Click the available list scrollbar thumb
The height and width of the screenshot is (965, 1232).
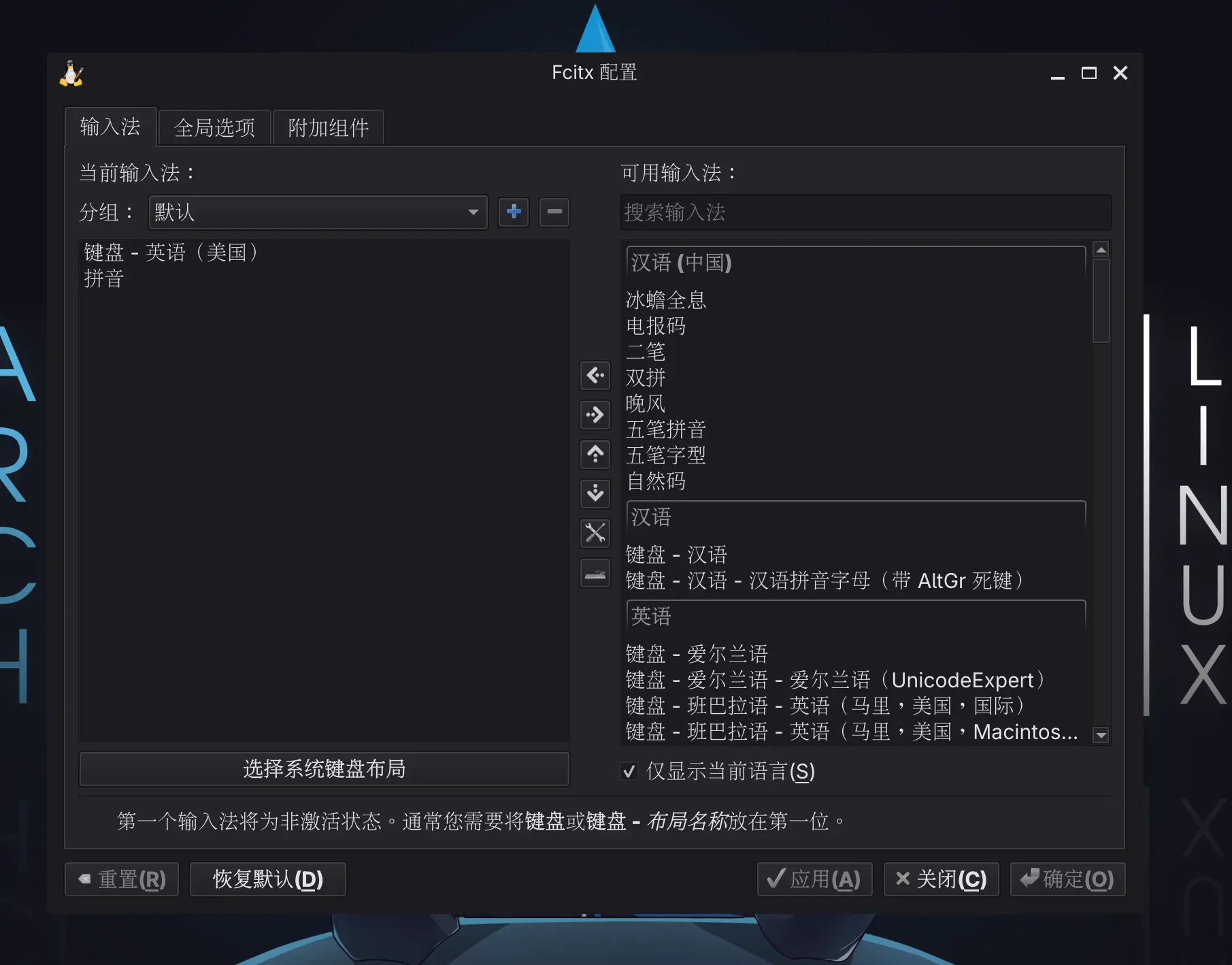1101,301
